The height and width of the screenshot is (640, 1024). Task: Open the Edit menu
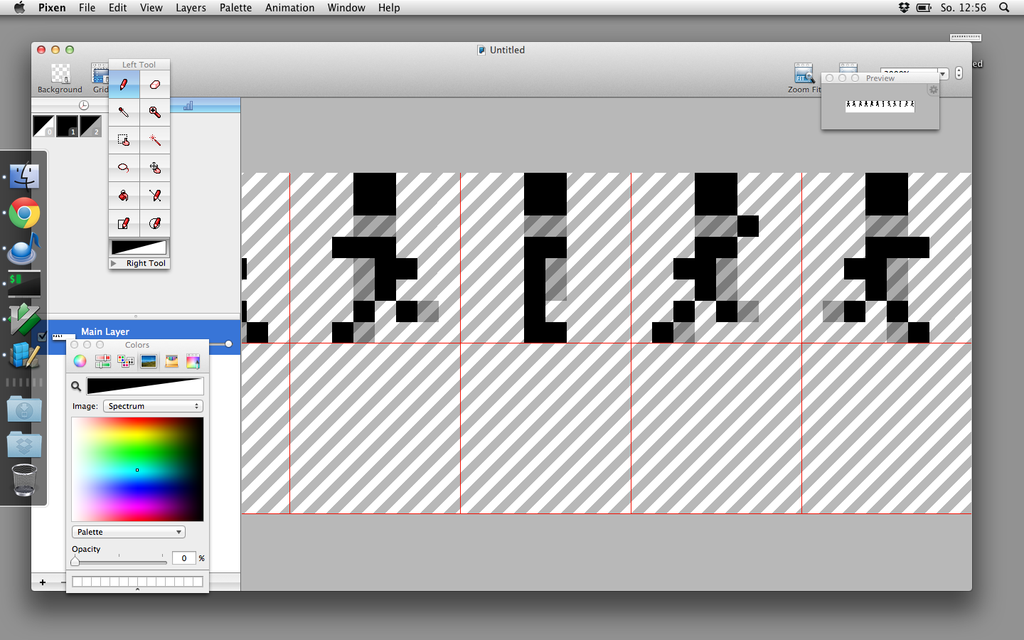118,8
